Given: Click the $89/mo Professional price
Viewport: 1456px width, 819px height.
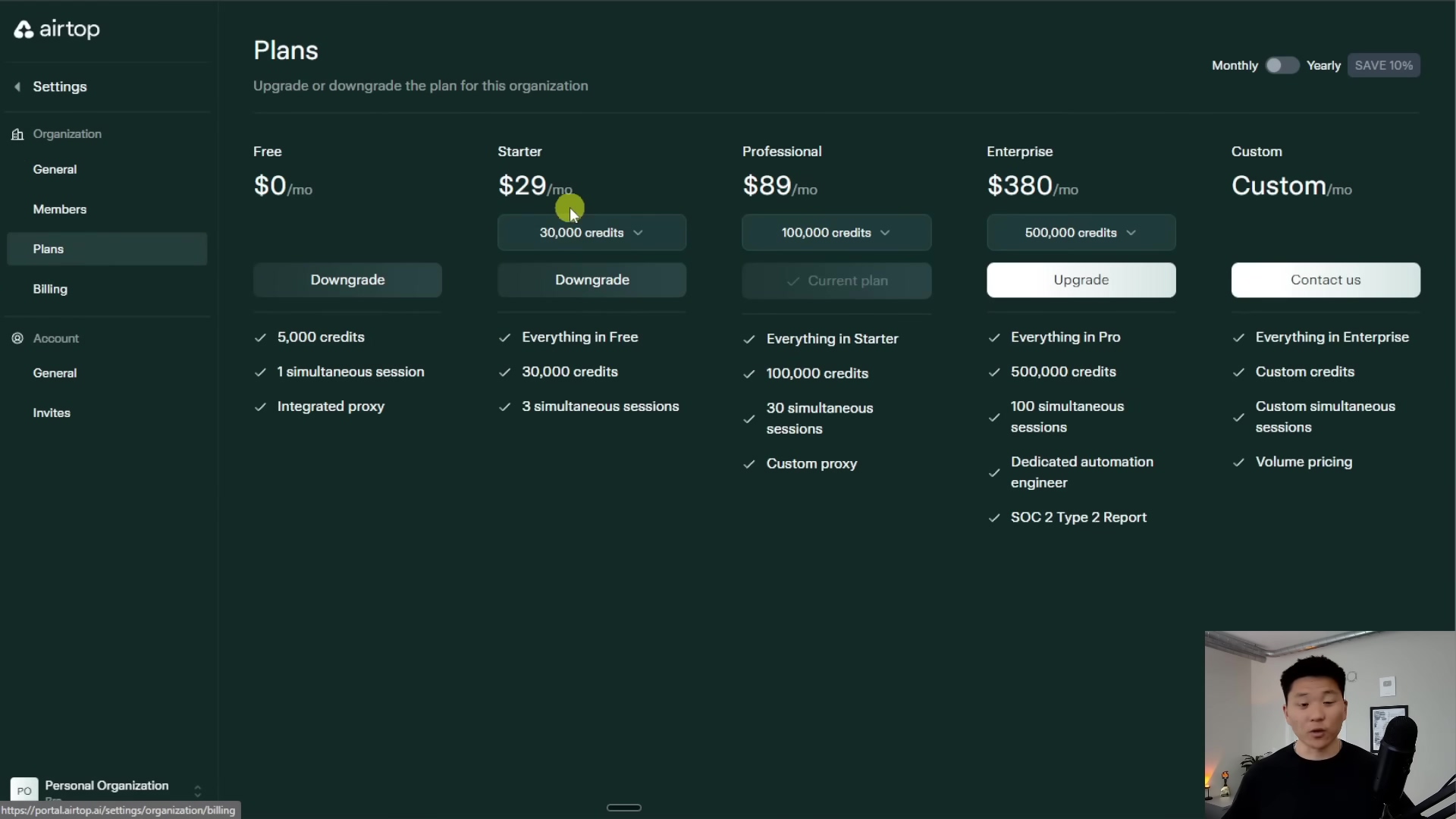Looking at the screenshot, I should 780,186.
